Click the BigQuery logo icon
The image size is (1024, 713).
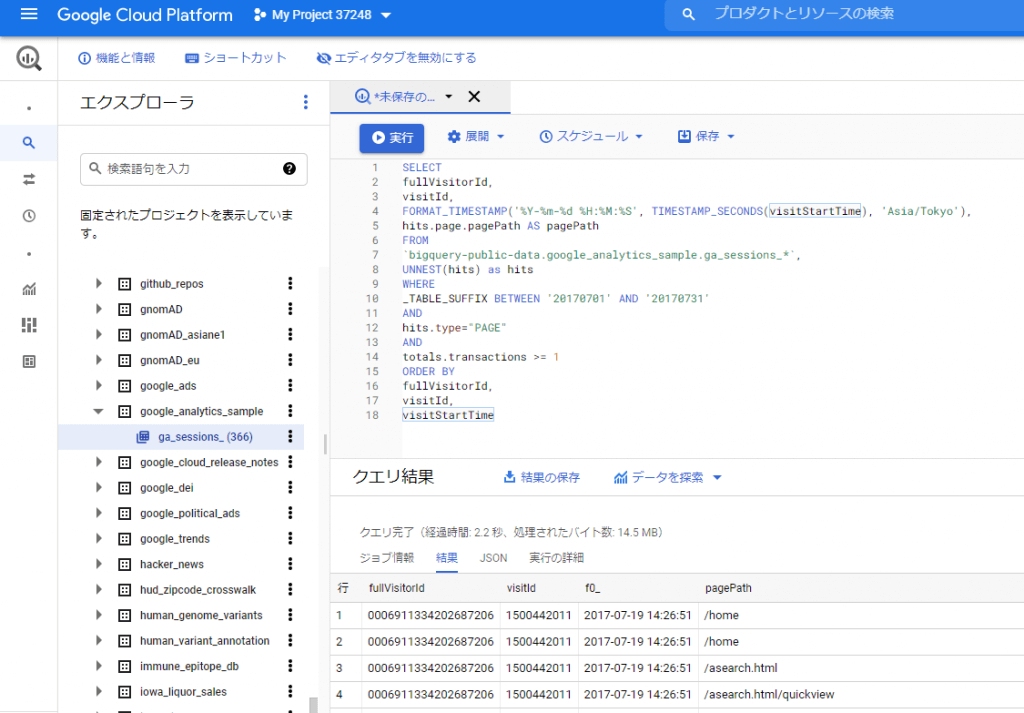click(29, 58)
